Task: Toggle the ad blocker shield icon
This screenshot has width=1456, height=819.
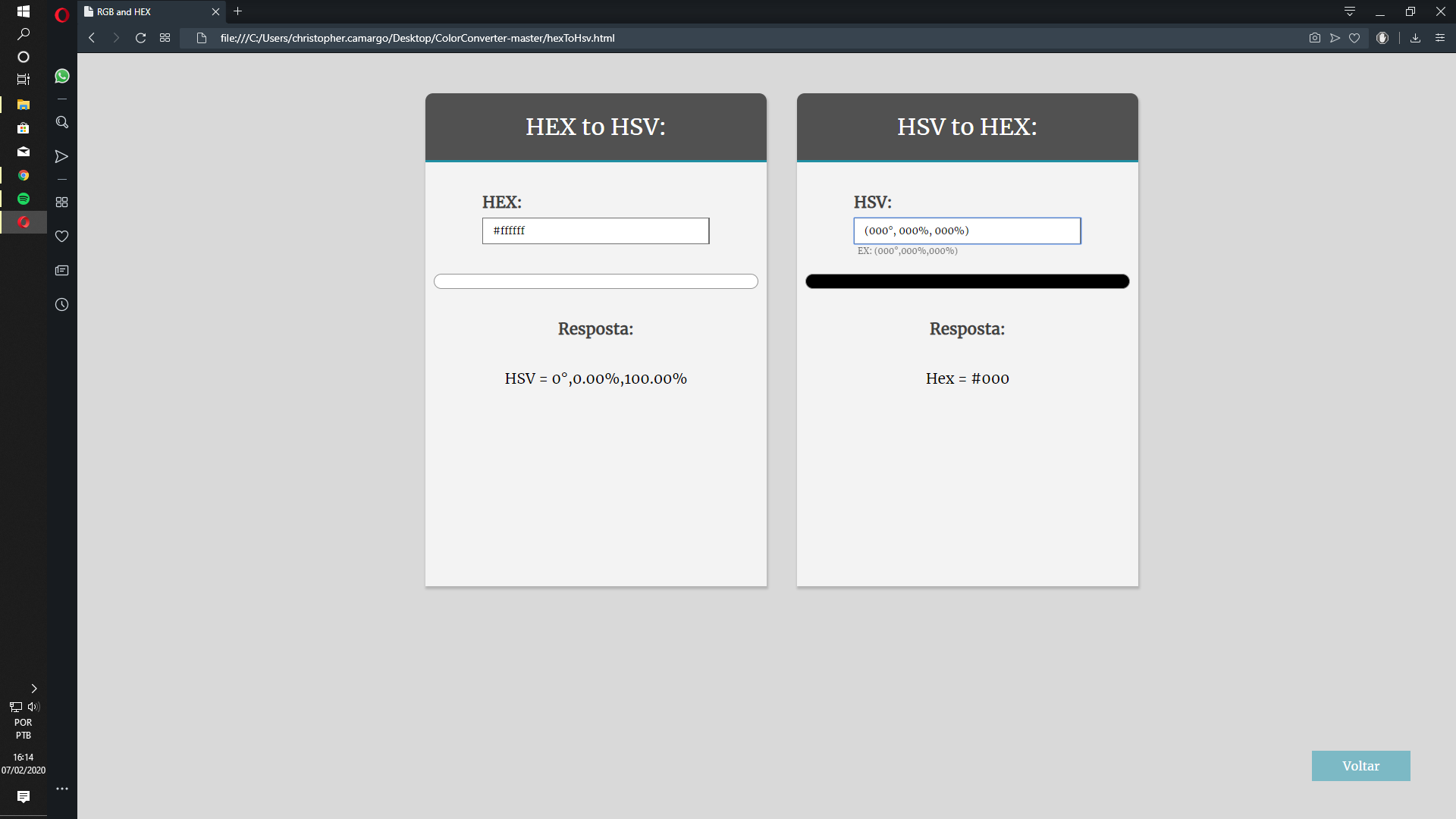Action: (1382, 38)
